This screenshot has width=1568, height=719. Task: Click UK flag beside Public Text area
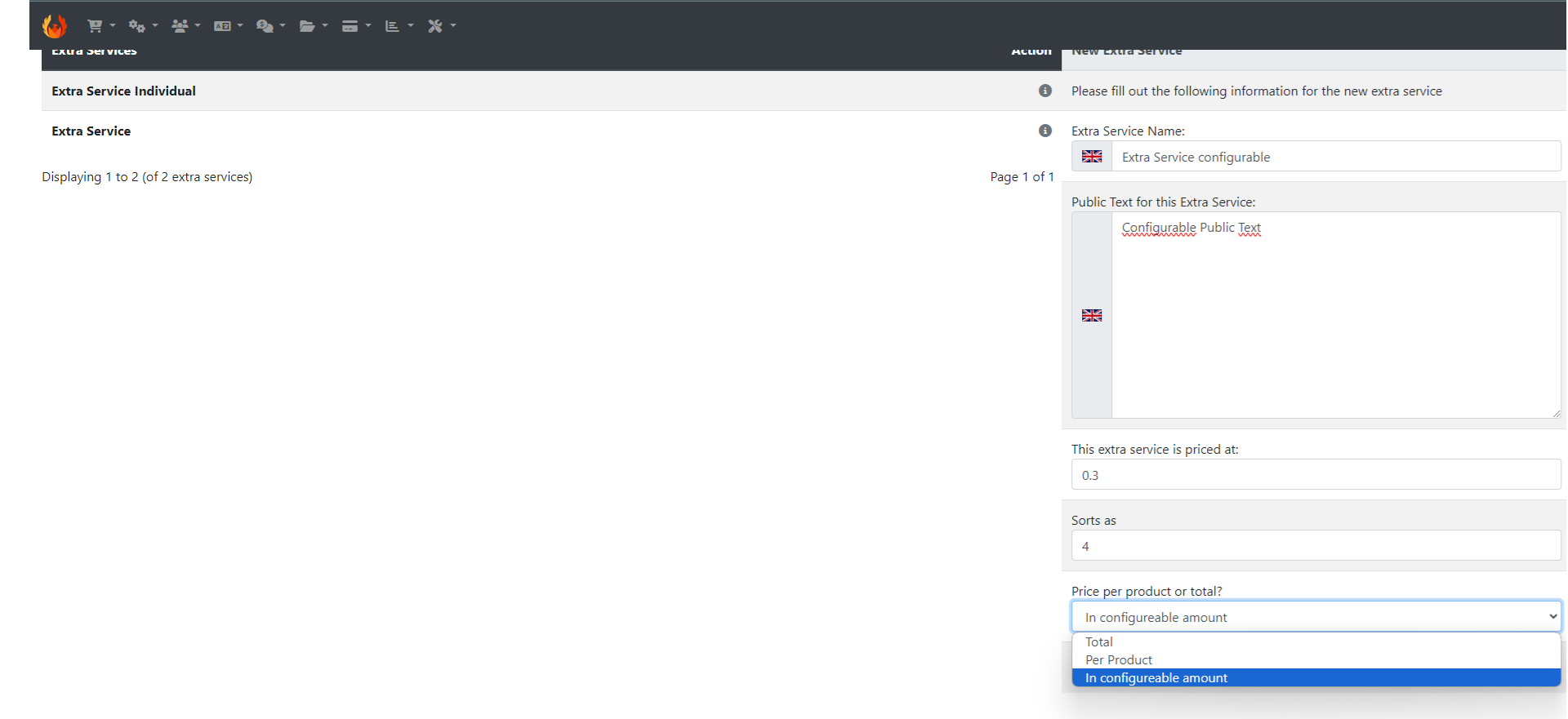click(x=1092, y=315)
